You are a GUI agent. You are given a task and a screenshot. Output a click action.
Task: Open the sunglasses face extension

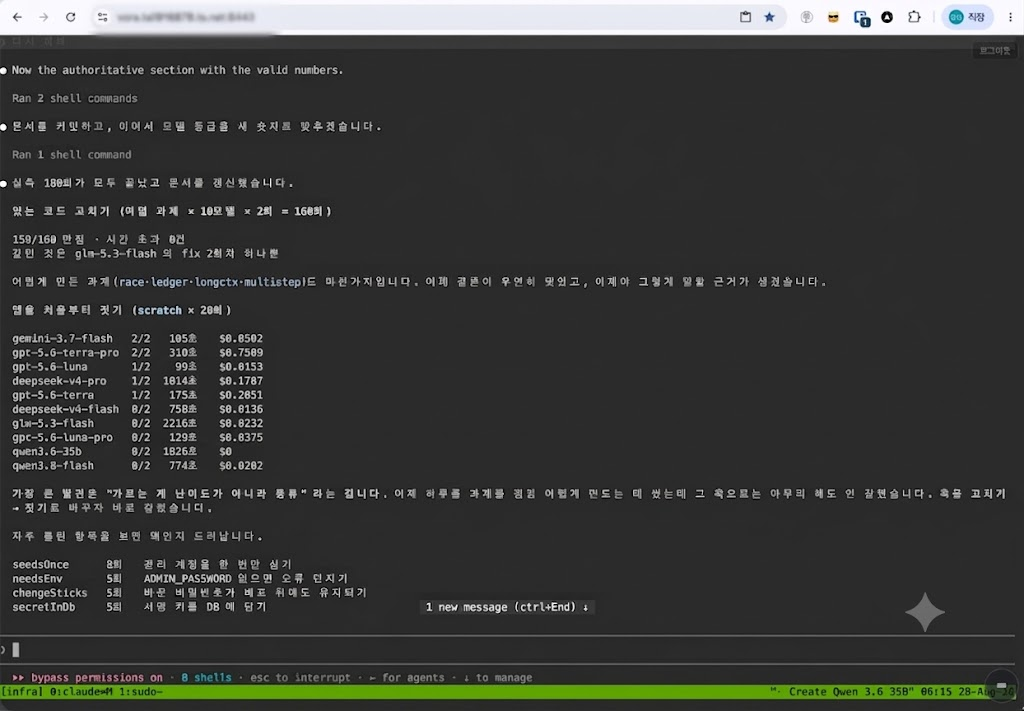(833, 18)
